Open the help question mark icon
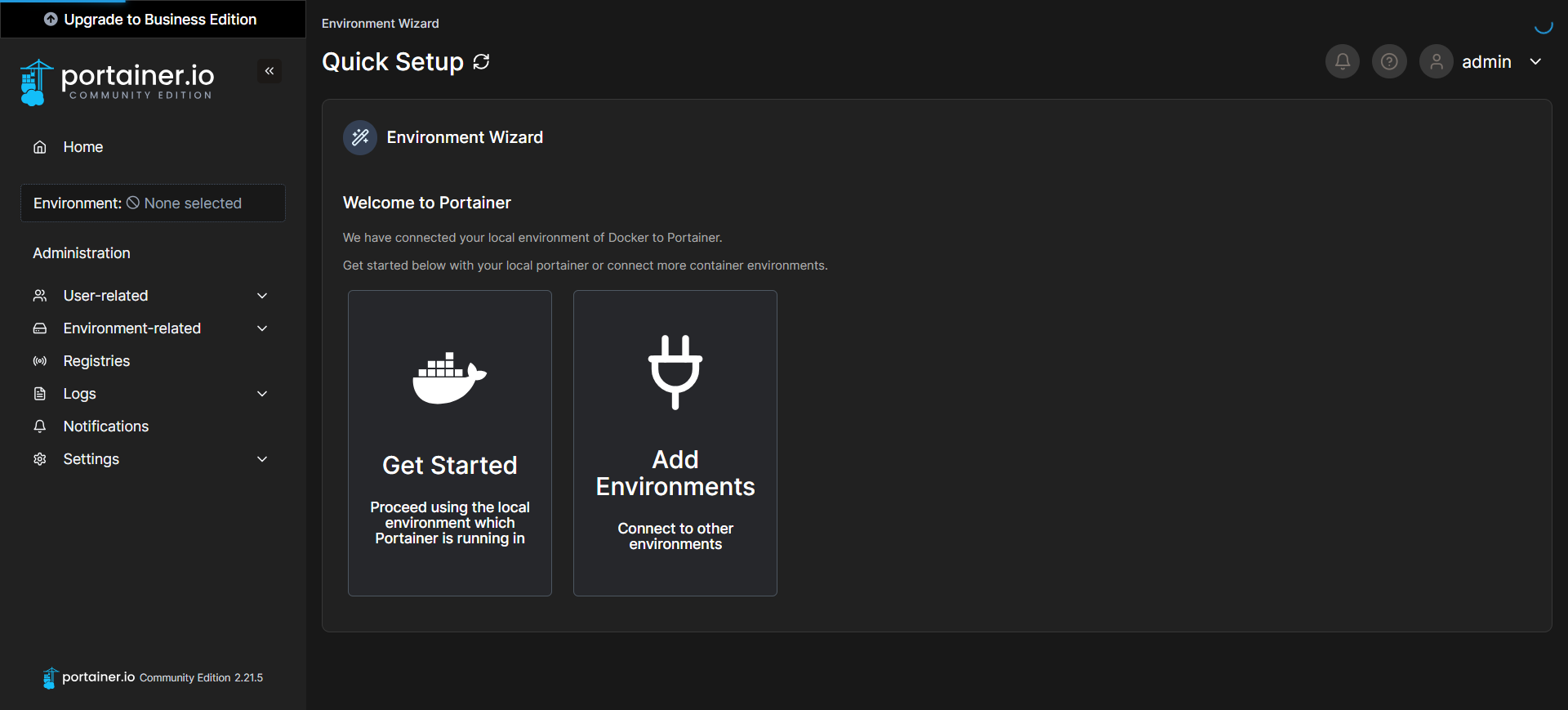 1389,61
